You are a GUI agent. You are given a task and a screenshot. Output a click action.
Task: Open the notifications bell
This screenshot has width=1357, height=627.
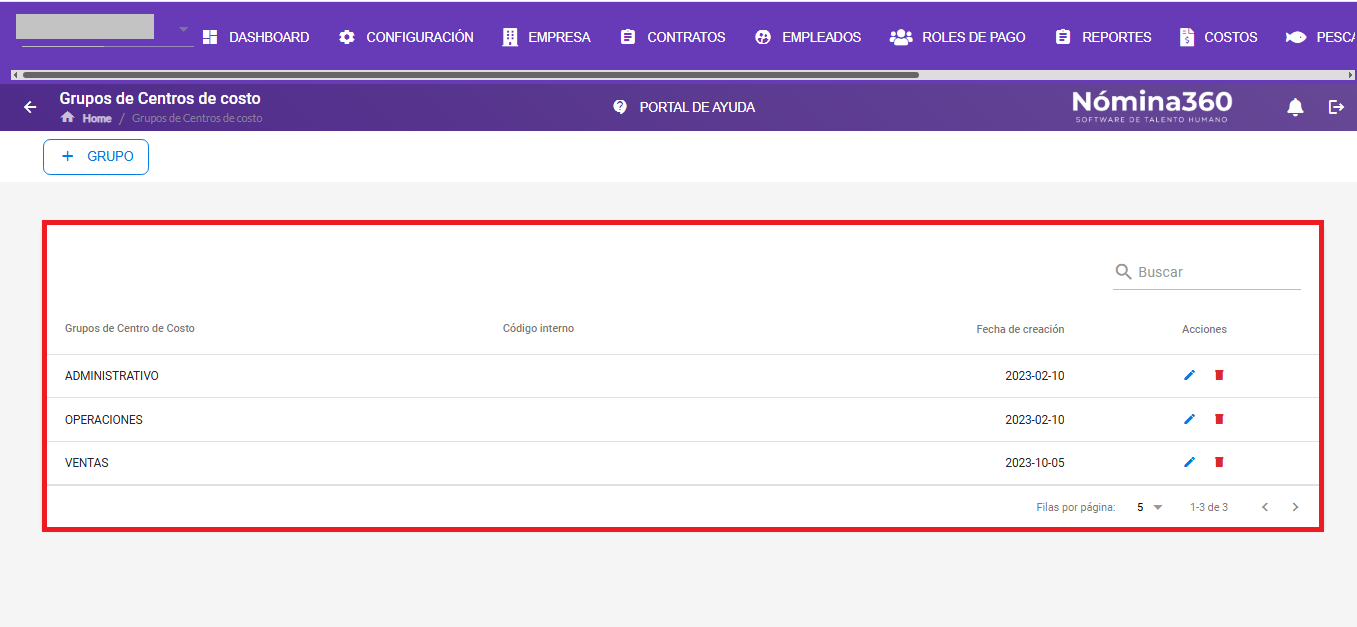[x=1295, y=107]
